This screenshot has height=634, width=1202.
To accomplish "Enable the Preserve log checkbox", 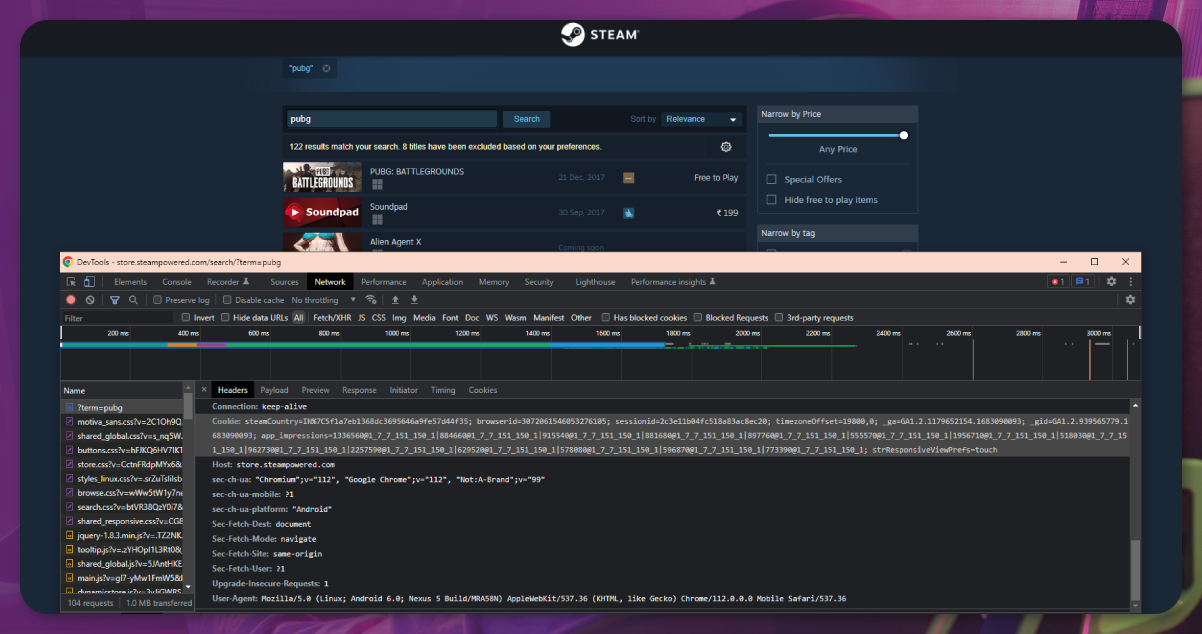I will click(x=158, y=300).
